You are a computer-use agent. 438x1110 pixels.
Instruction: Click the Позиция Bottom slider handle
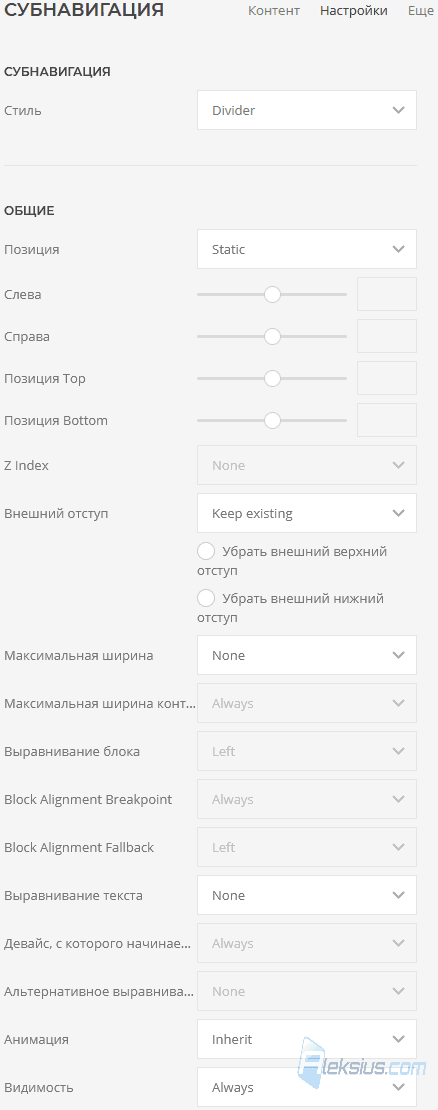click(272, 420)
